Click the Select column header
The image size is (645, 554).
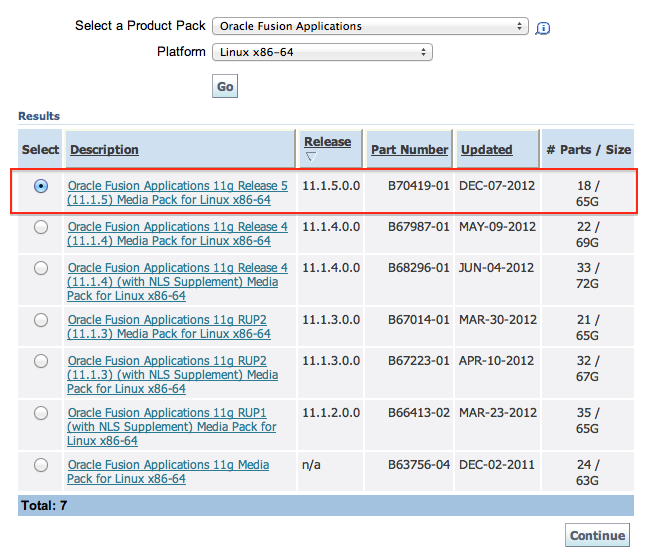point(40,149)
